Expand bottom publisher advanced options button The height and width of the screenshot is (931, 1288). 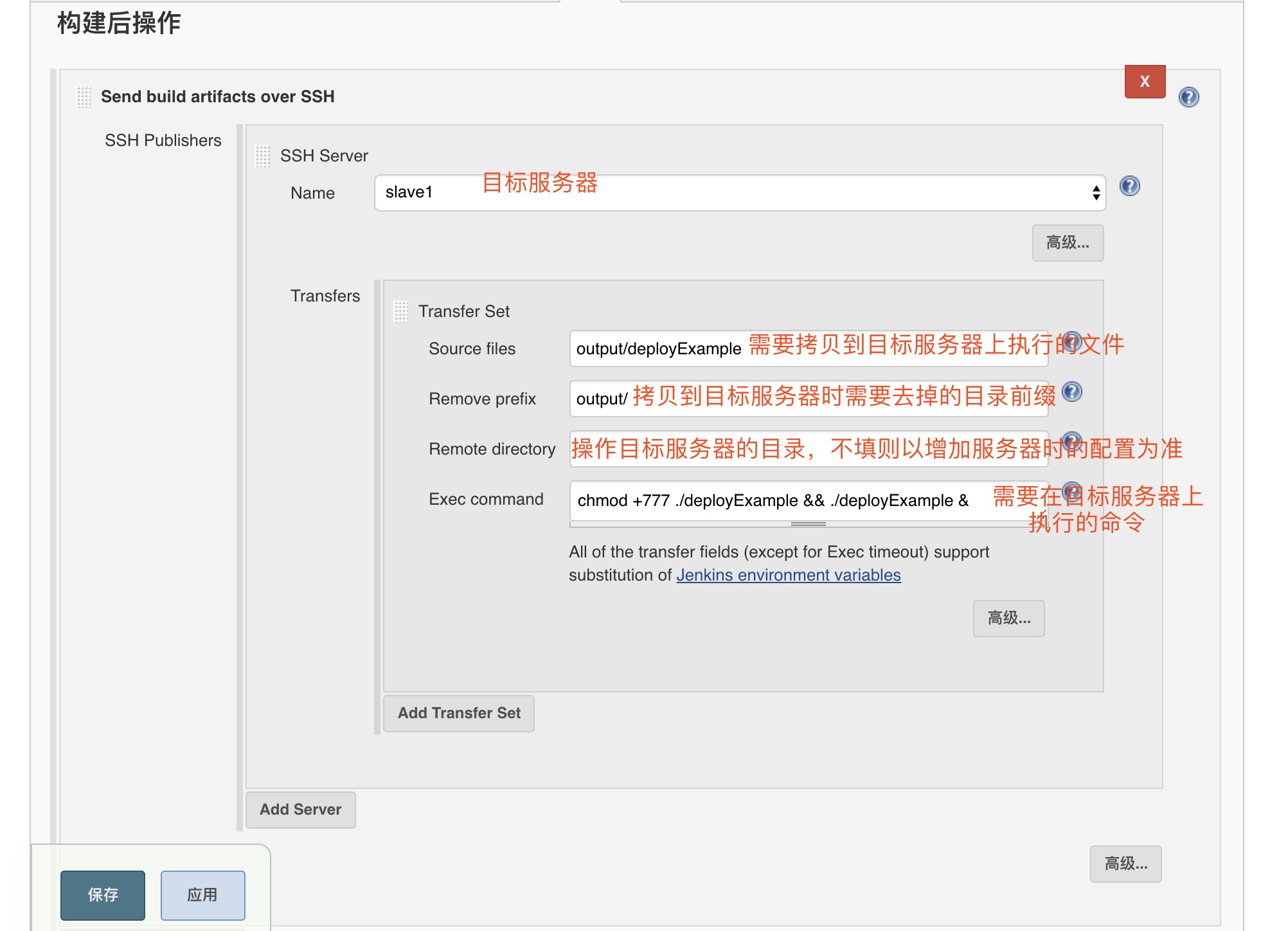(1125, 864)
